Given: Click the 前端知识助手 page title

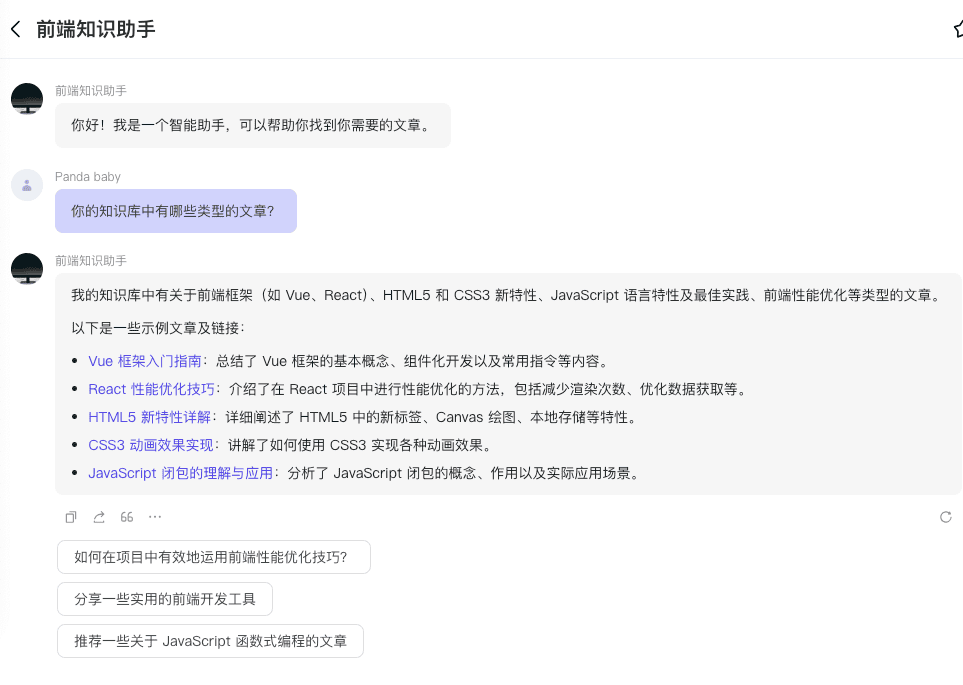Looking at the screenshot, I should coord(96,29).
